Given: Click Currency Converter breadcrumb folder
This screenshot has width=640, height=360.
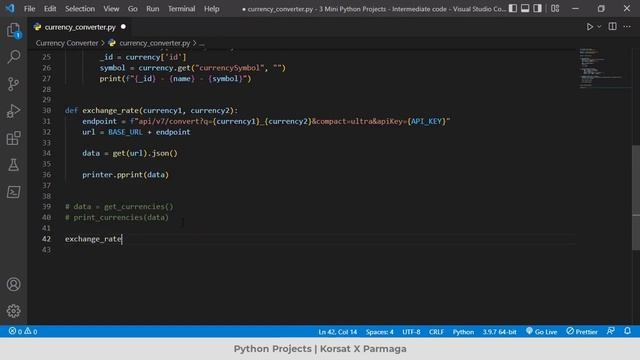Looking at the screenshot, I should click(67, 43).
